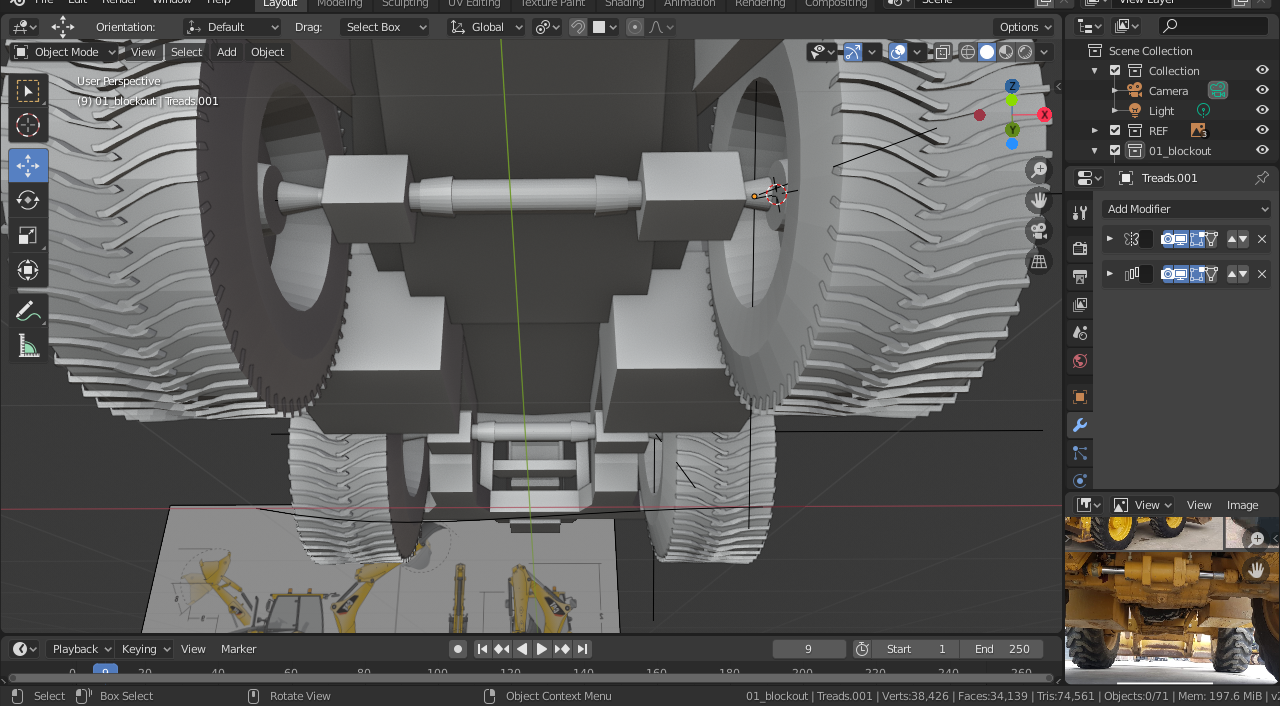Open the viewport Select menu
The width and height of the screenshot is (1280, 706).
[186, 52]
